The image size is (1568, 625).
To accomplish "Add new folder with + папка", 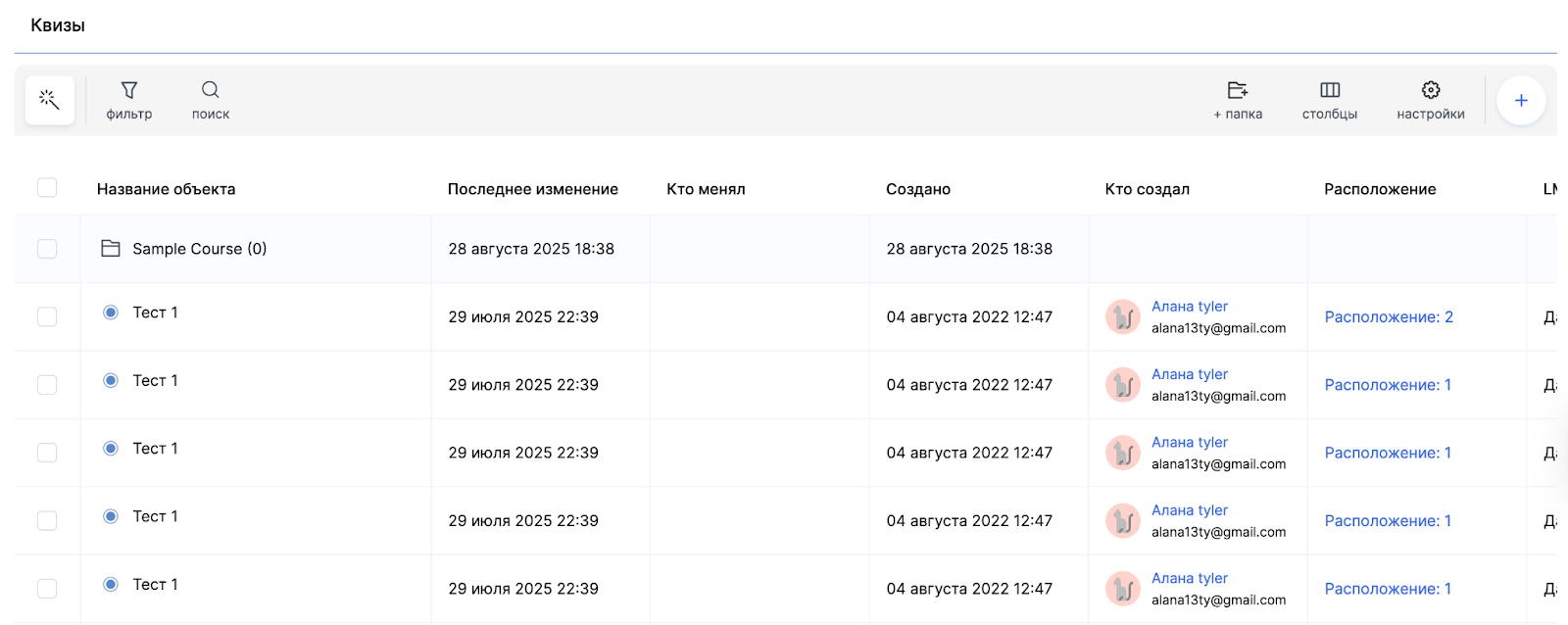I will 1238,100.
